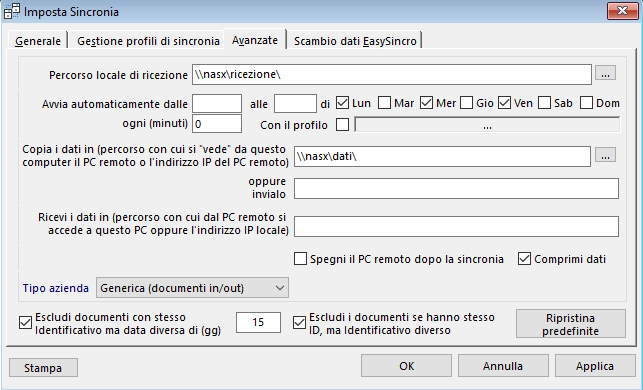Click the Imposta Sincronia window title icon
This screenshot has width=643, height=390.
point(11,11)
